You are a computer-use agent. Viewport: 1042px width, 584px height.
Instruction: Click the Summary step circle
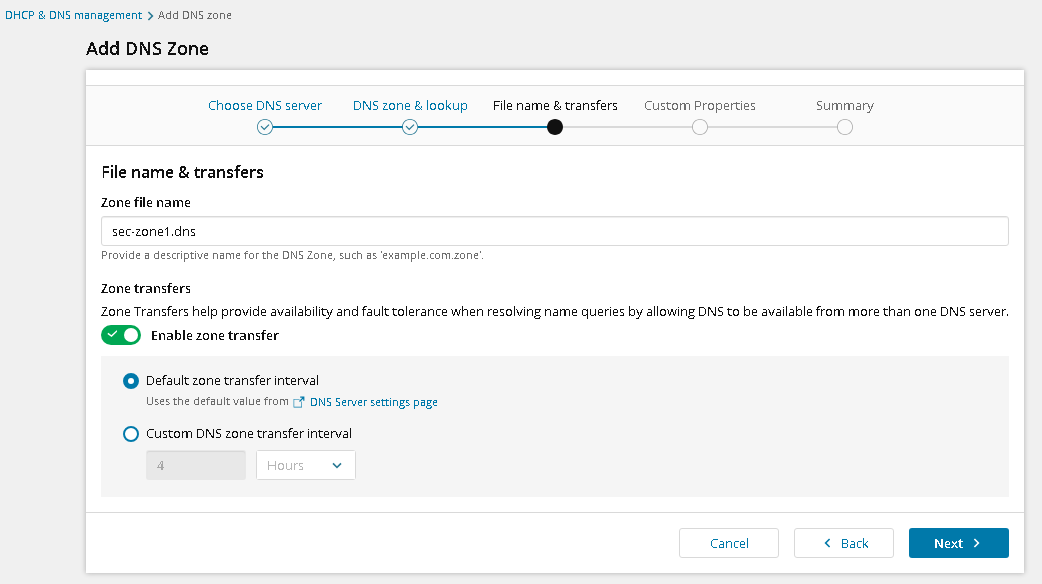pyautogui.click(x=845, y=127)
